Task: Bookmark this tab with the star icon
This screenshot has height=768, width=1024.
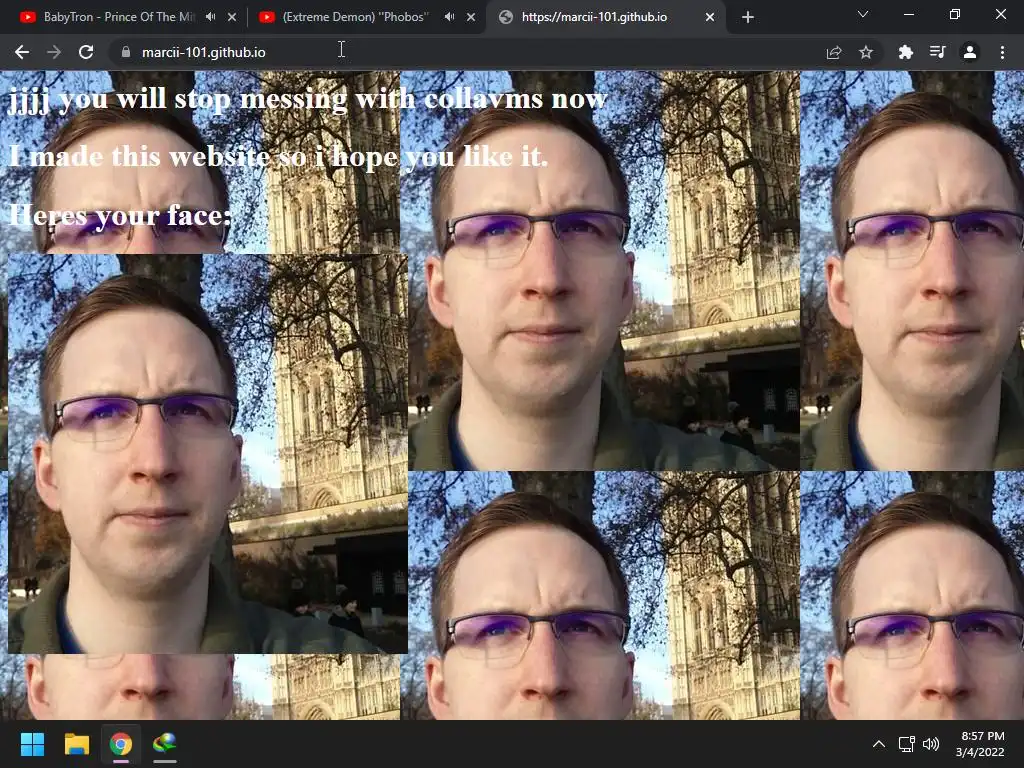Action: click(x=866, y=52)
